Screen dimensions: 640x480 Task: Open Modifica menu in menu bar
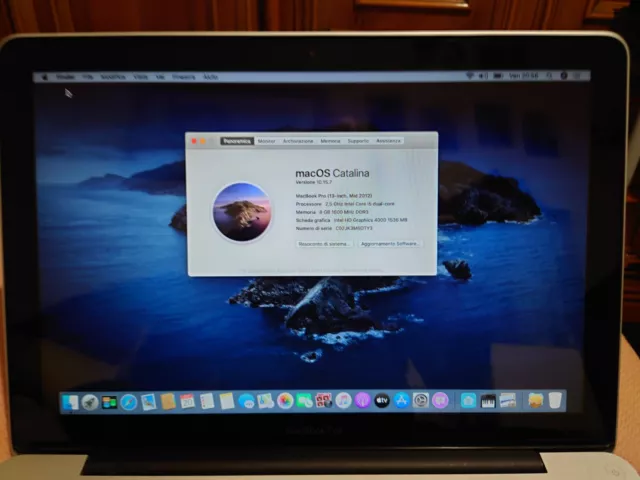click(113, 77)
